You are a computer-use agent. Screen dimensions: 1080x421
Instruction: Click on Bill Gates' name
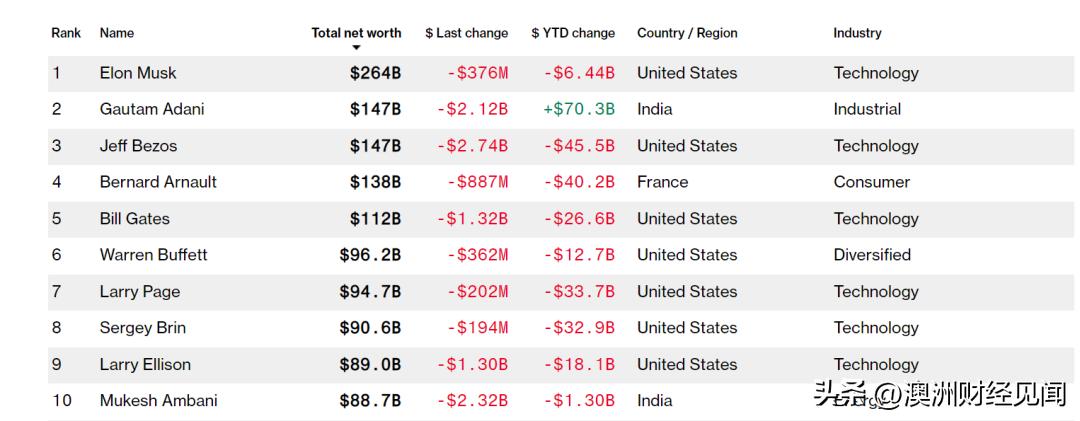[135, 219]
